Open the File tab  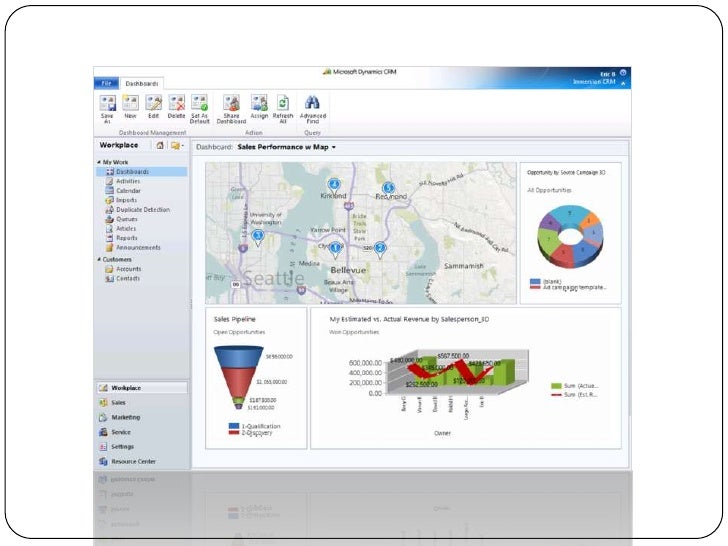[x=106, y=83]
